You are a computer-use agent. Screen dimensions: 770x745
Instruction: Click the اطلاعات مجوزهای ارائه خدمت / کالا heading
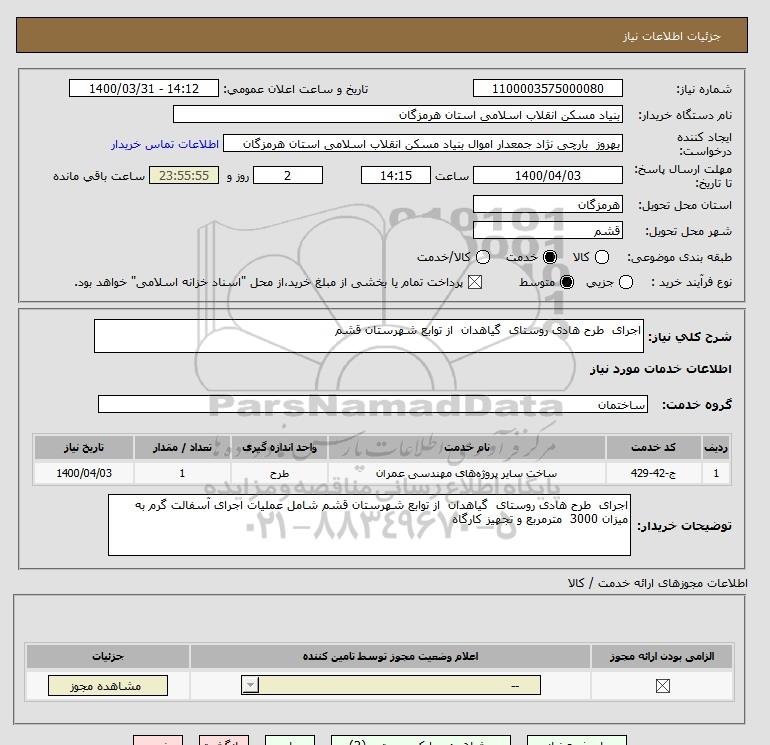(658, 583)
